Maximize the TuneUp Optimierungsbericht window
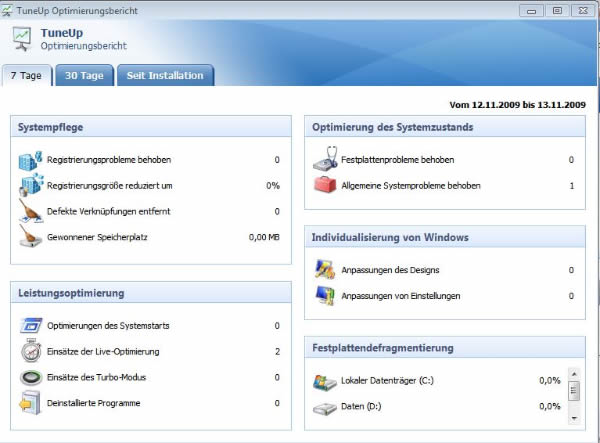The width and height of the screenshot is (600, 443). click(558, 11)
